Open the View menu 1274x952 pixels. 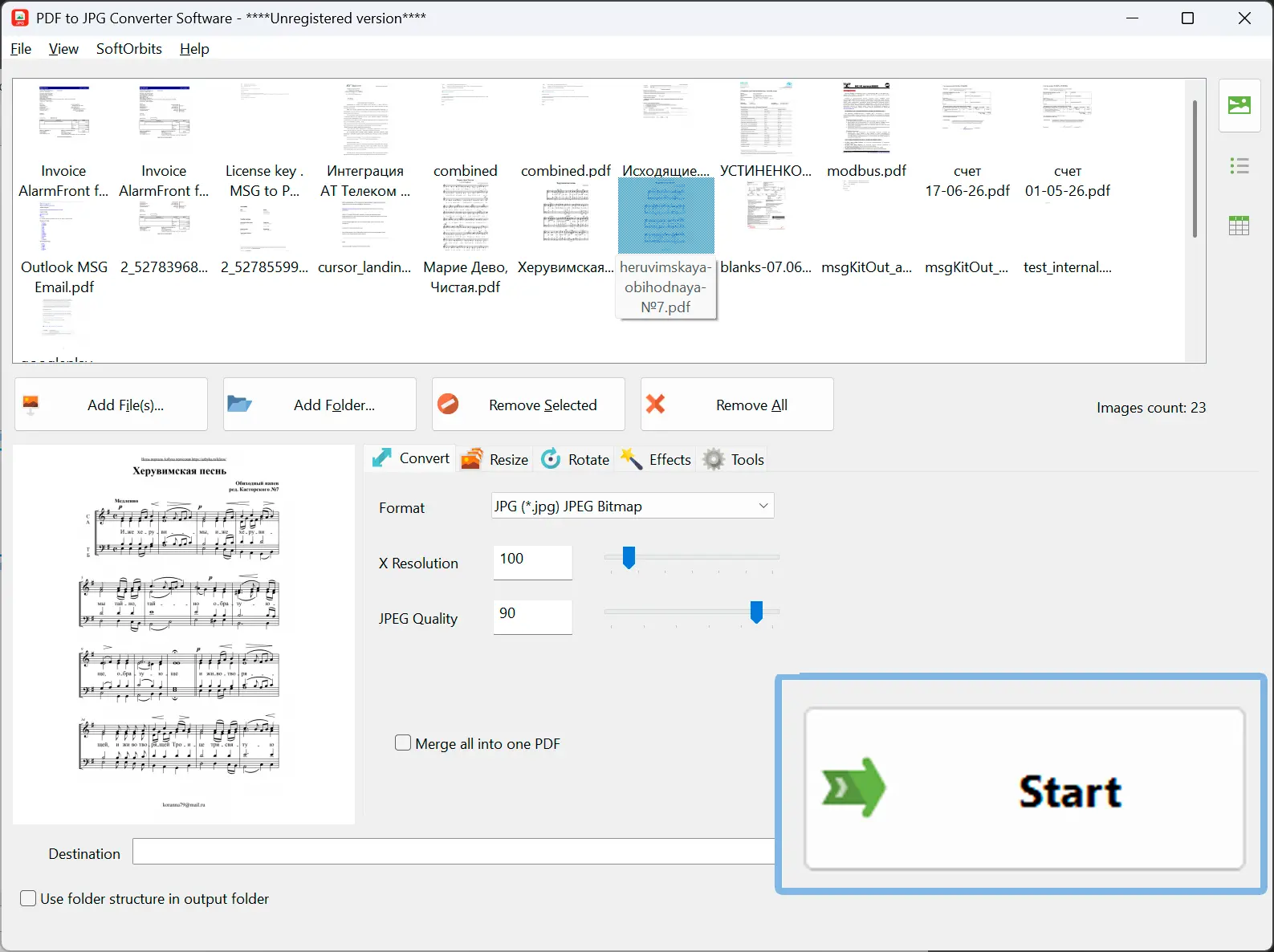(63, 49)
